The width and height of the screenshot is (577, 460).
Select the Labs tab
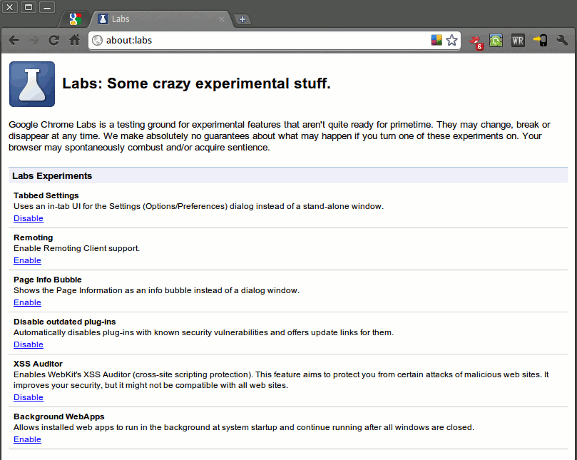point(162,19)
